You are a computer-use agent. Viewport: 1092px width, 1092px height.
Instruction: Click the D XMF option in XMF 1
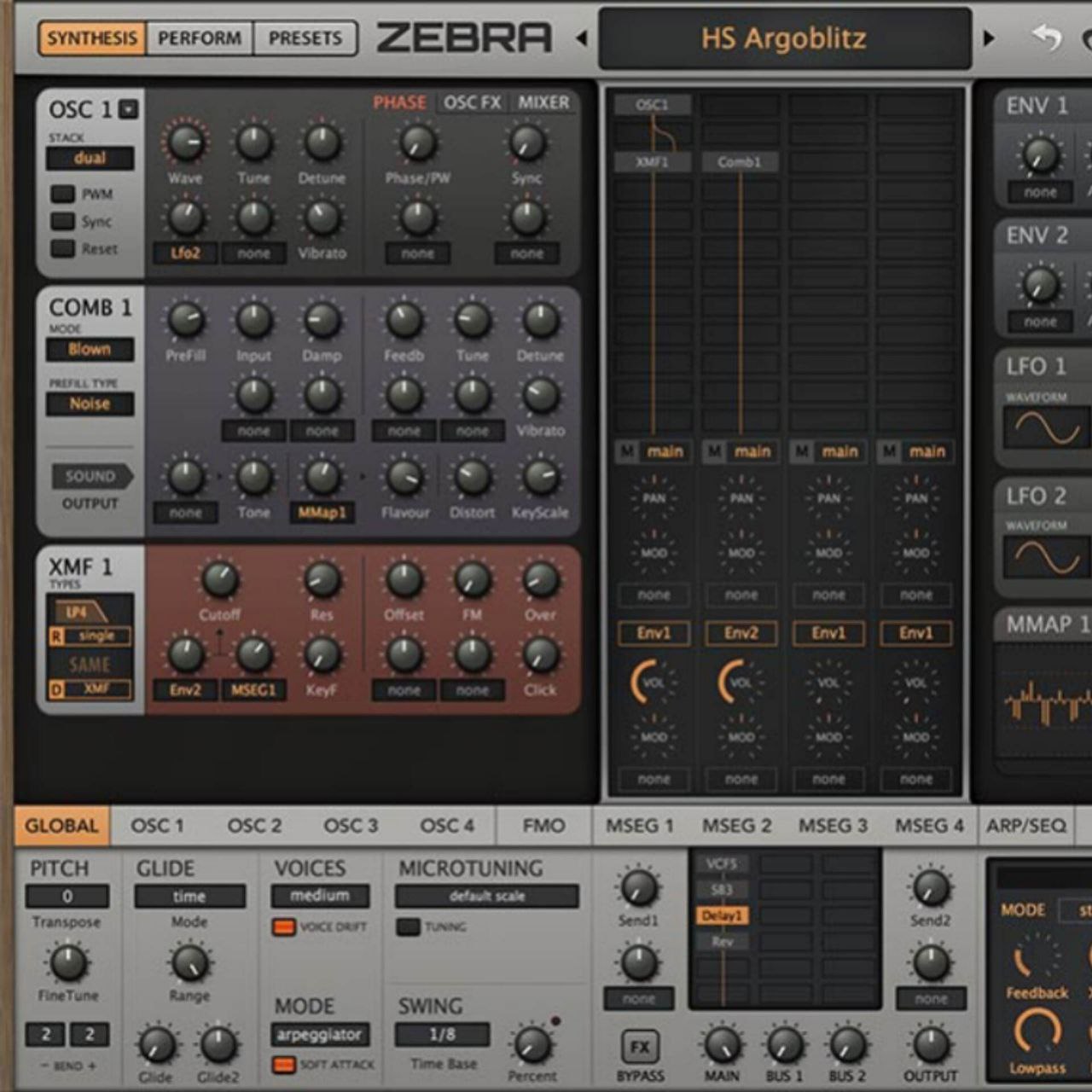pos(90,688)
